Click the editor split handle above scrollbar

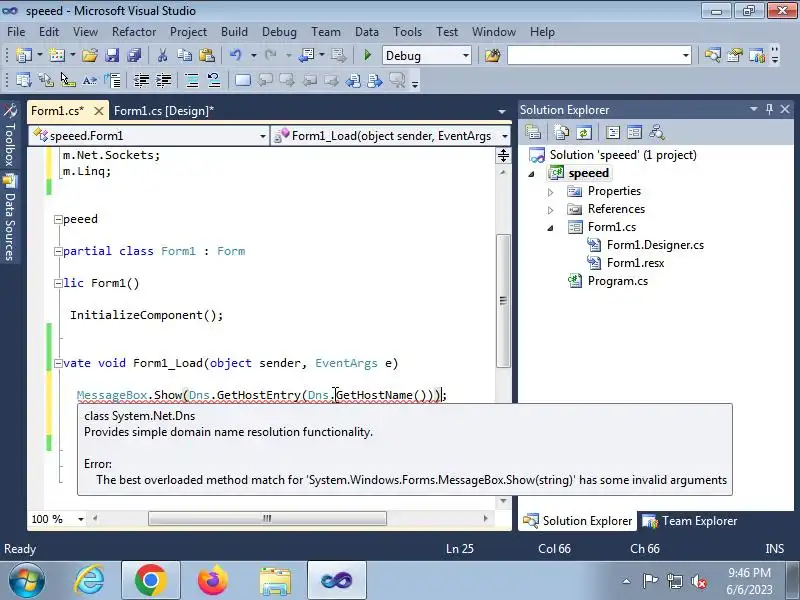pos(503,156)
